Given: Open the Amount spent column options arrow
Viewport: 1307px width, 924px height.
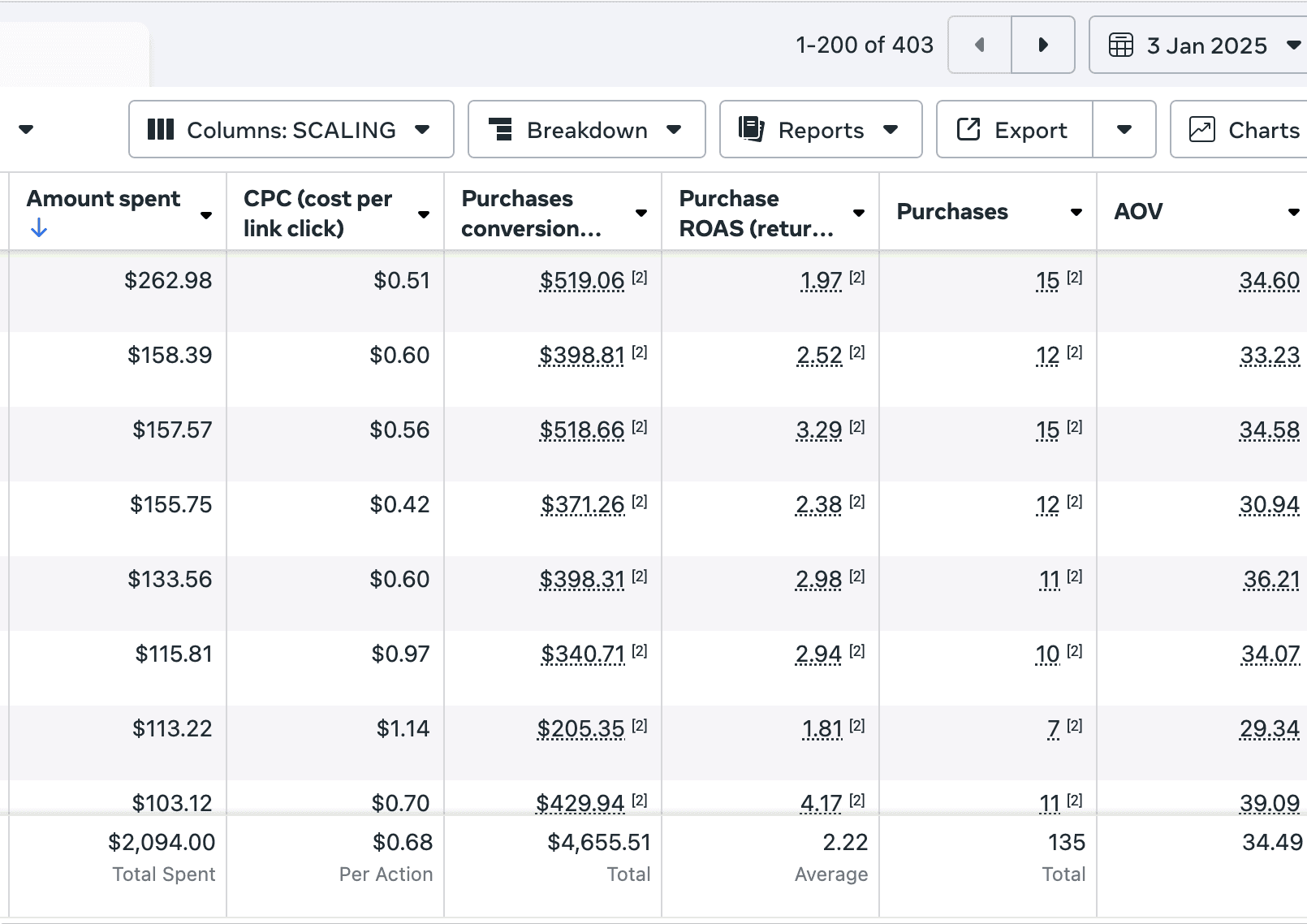Looking at the screenshot, I should (x=206, y=215).
